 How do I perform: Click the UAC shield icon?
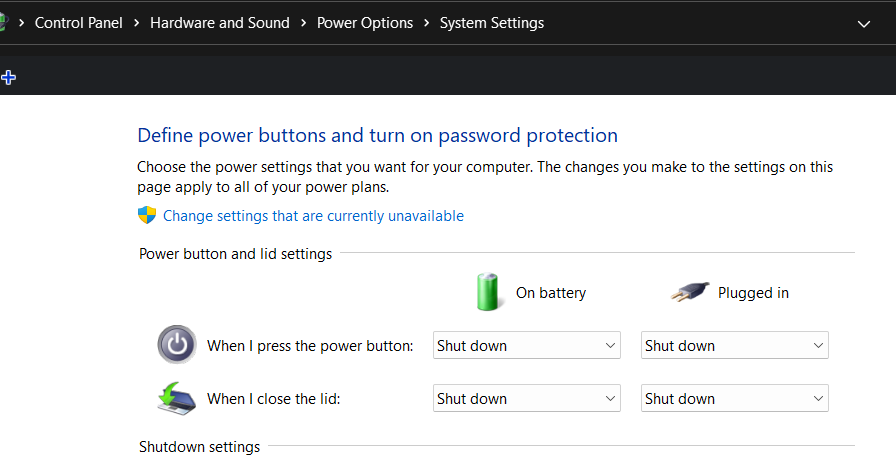[147, 215]
